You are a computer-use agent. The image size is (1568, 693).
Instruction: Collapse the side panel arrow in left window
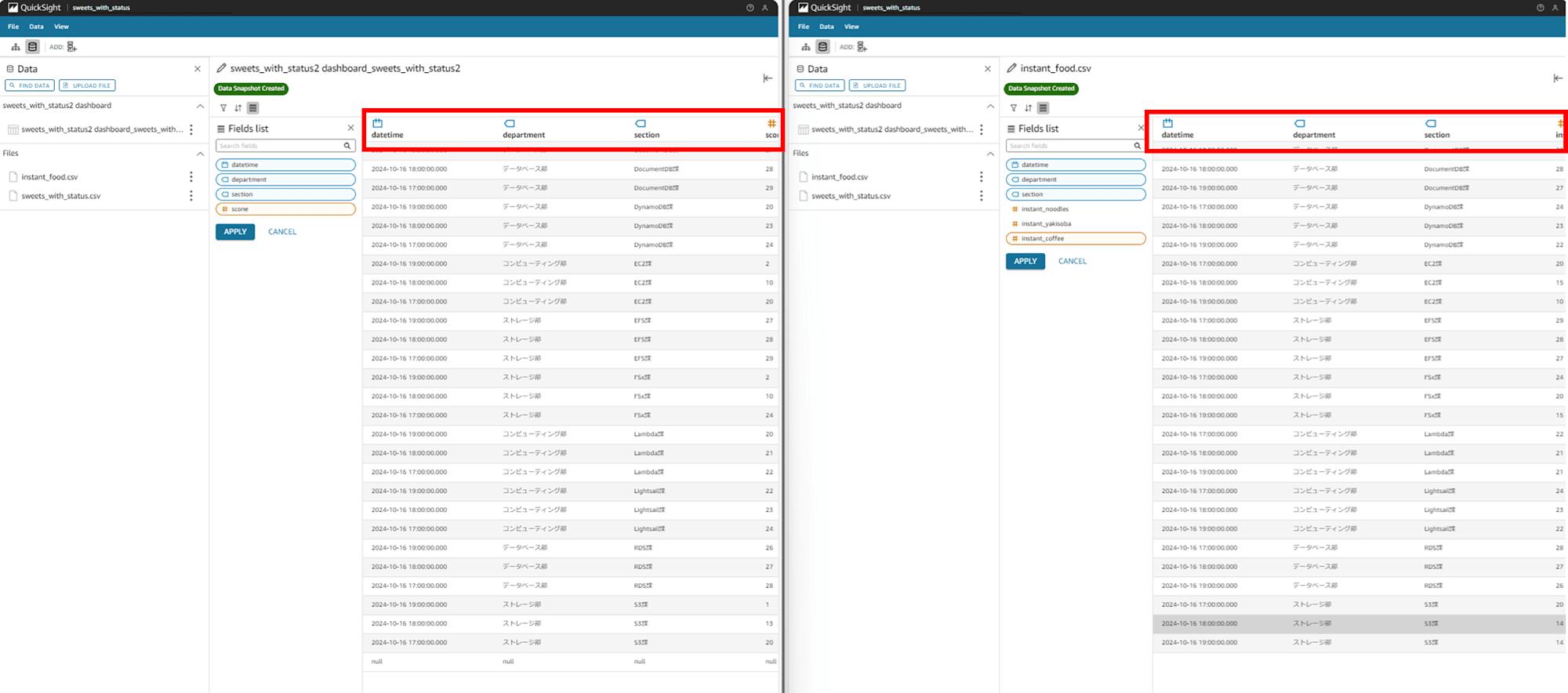(x=768, y=78)
